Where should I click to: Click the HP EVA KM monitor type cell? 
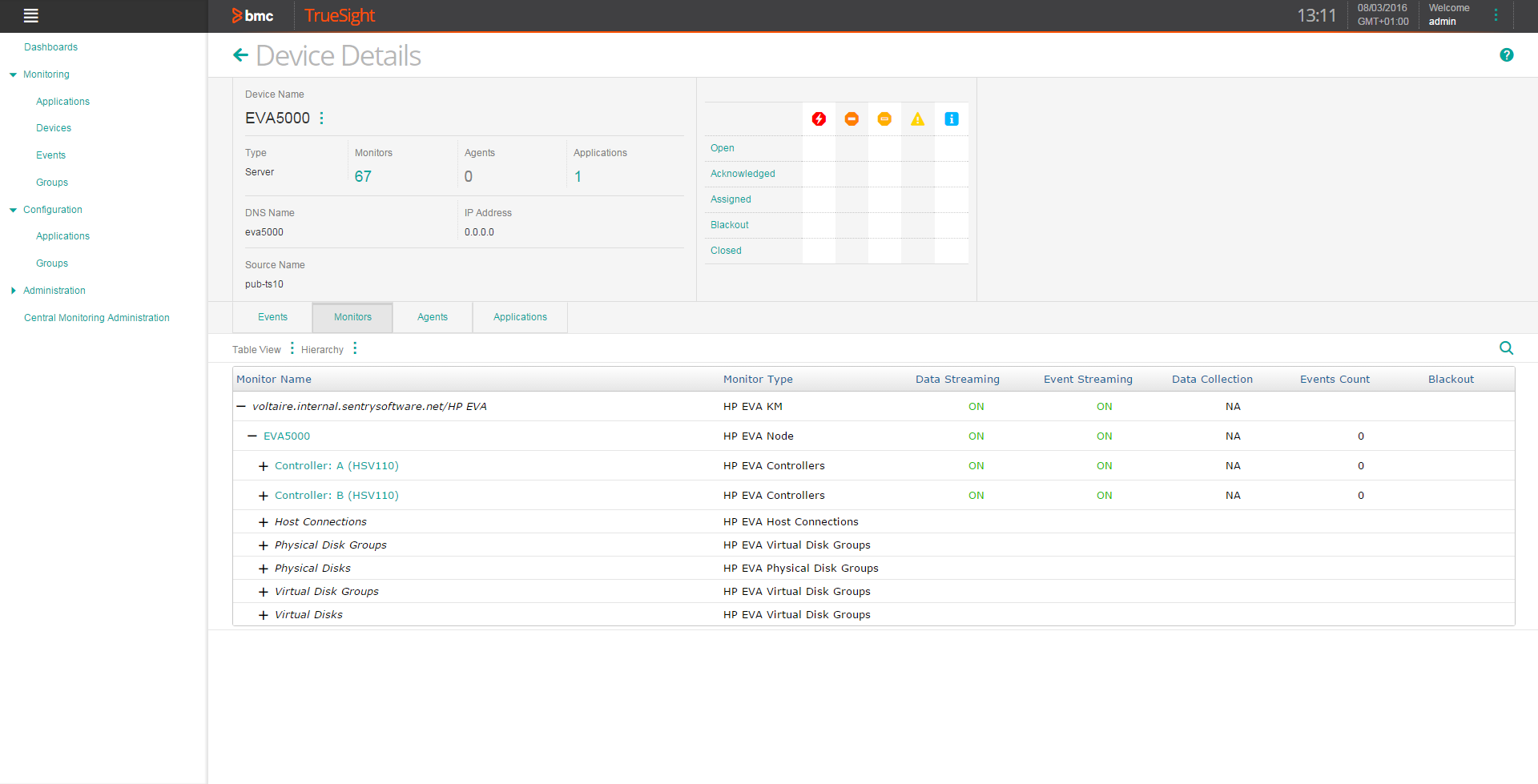pyautogui.click(x=753, y=407)
